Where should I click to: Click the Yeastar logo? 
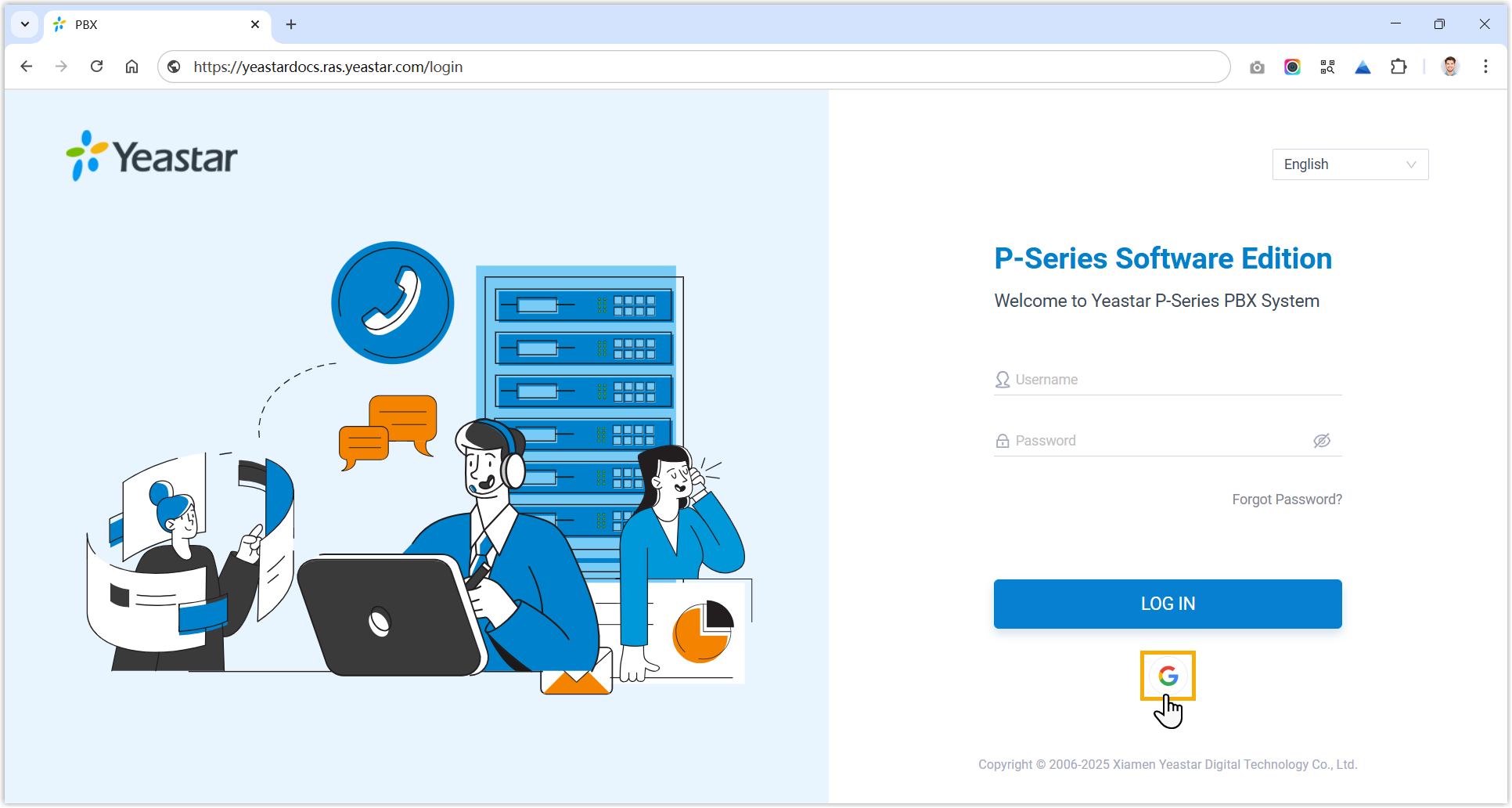[152, 156]
